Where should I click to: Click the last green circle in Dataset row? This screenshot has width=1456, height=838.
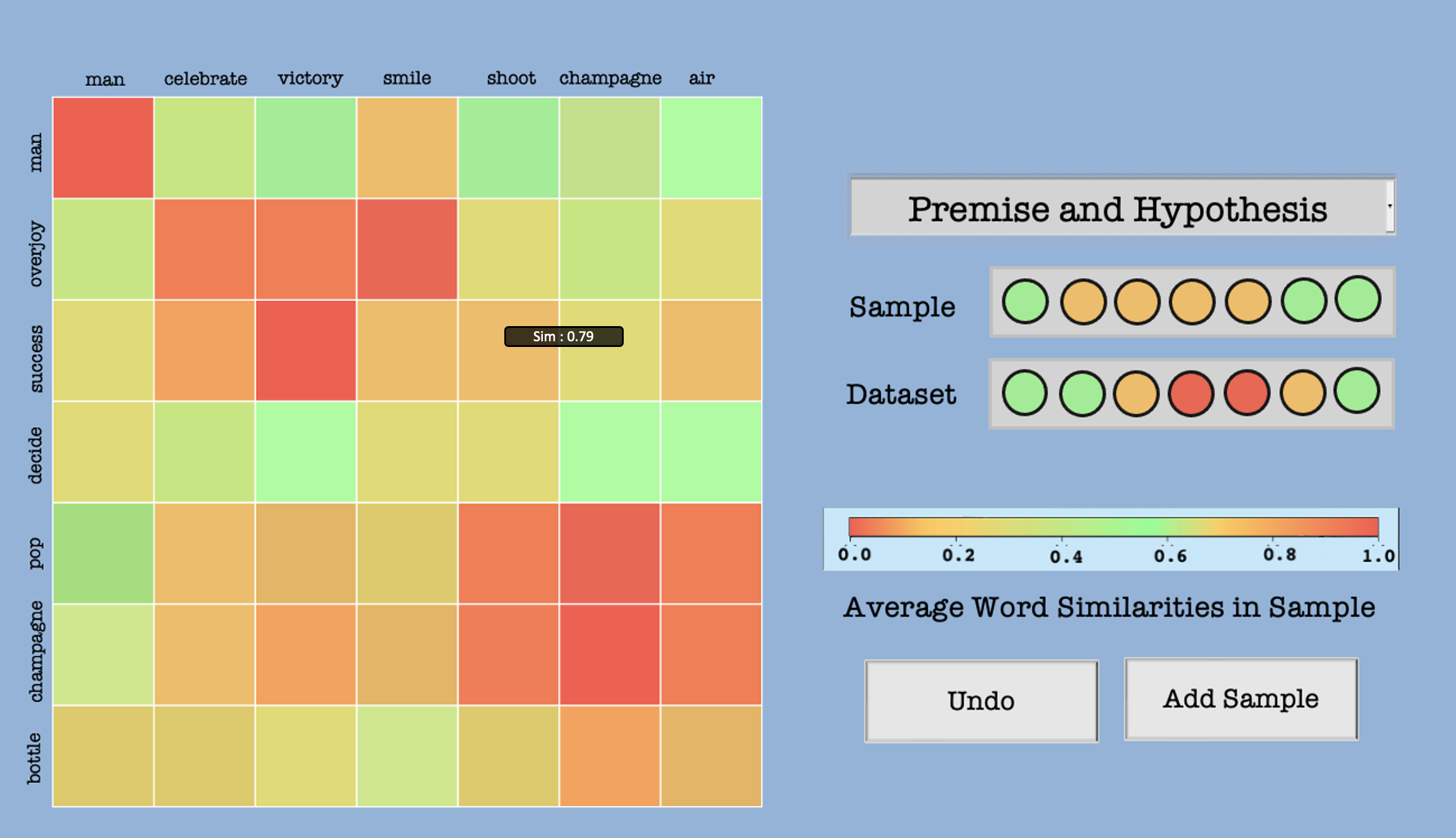pos(1357,391)
